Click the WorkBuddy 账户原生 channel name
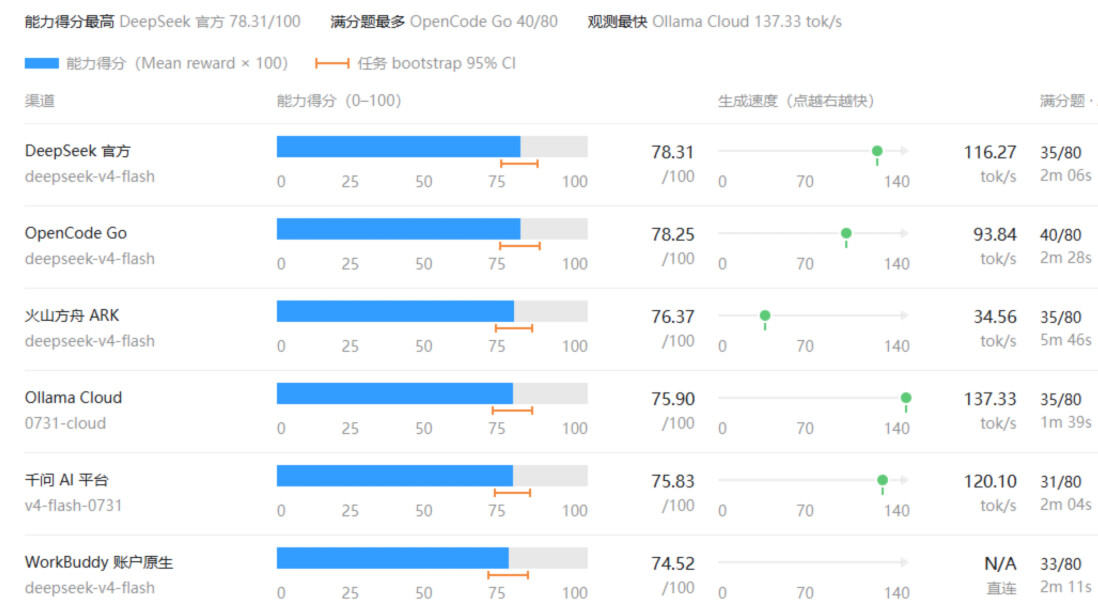Viewport: 1098px width, 616px height. pyautogui.click(x=99, y=562)
